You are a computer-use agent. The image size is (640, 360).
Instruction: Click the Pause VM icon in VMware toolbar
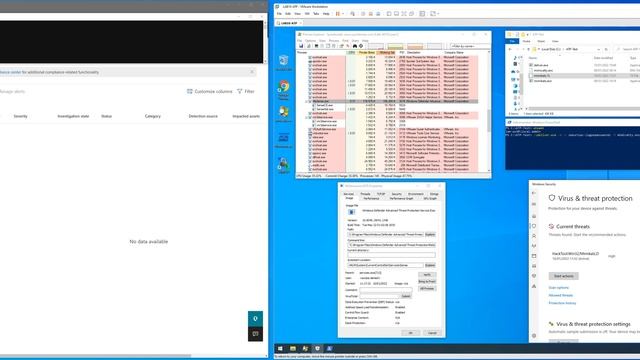point(338,14)
